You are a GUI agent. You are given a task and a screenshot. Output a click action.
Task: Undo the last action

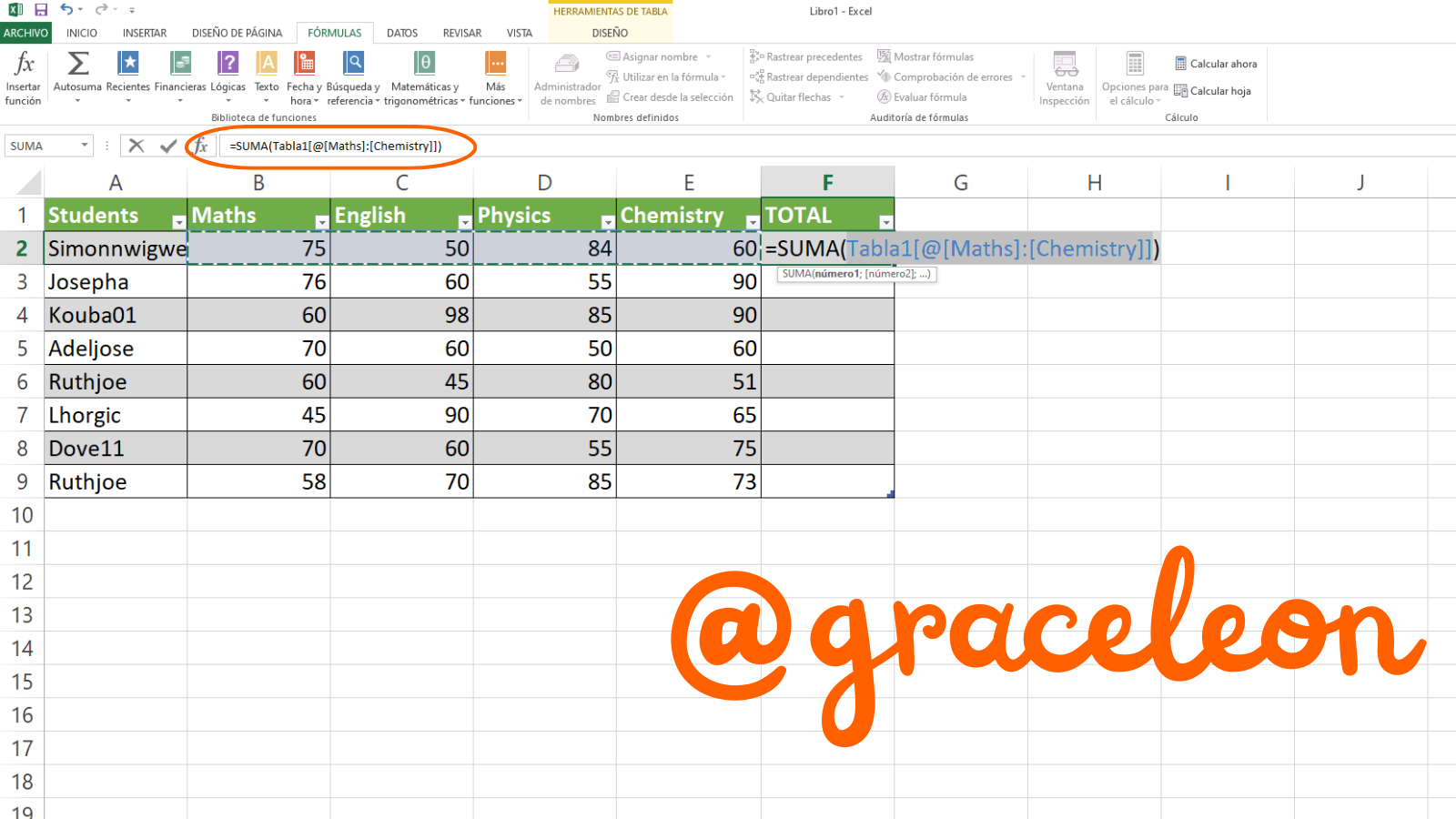pos(66,10)
